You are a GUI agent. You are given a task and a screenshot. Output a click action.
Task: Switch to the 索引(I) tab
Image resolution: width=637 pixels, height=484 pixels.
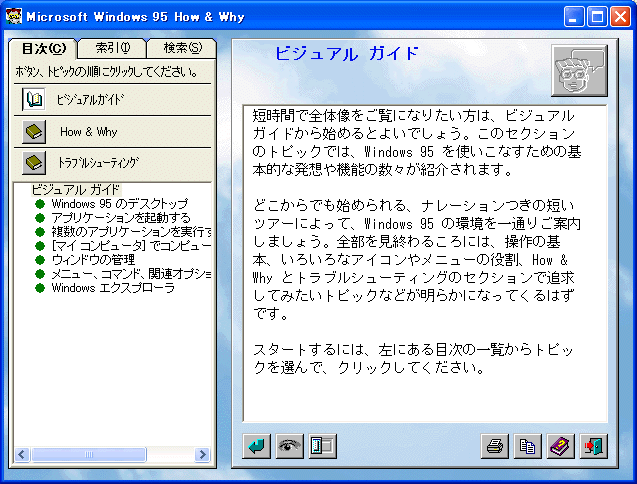pos(113,48)
